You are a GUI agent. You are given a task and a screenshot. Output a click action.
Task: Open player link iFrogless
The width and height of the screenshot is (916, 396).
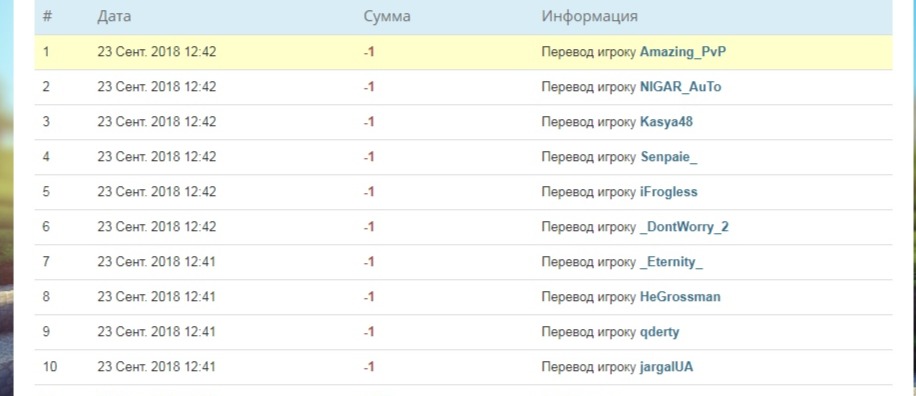tap(669, 192)
